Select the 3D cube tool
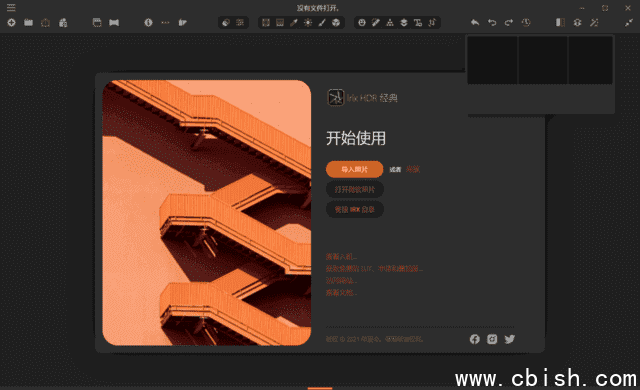The image size is (640, 390). [336, 22]
